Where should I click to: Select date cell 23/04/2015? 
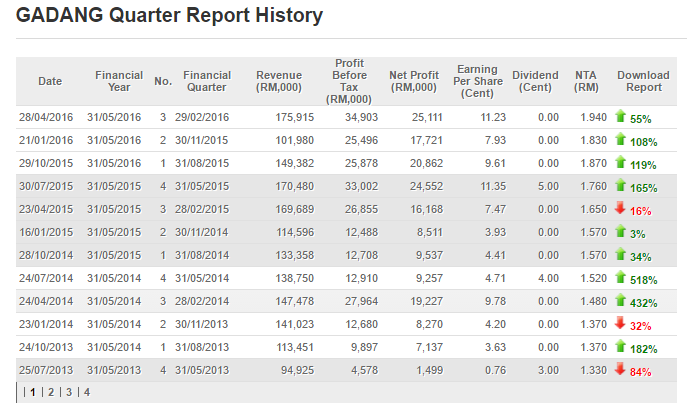[x=46, y=209]
